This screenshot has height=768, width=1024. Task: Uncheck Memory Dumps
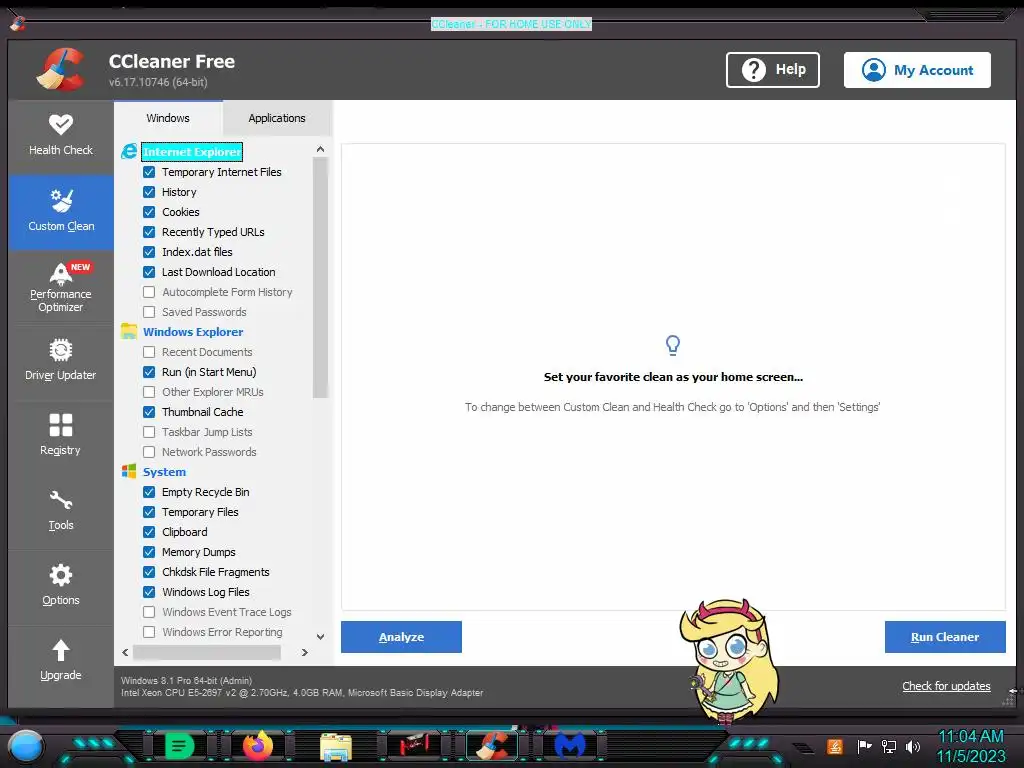pos(149,552)
